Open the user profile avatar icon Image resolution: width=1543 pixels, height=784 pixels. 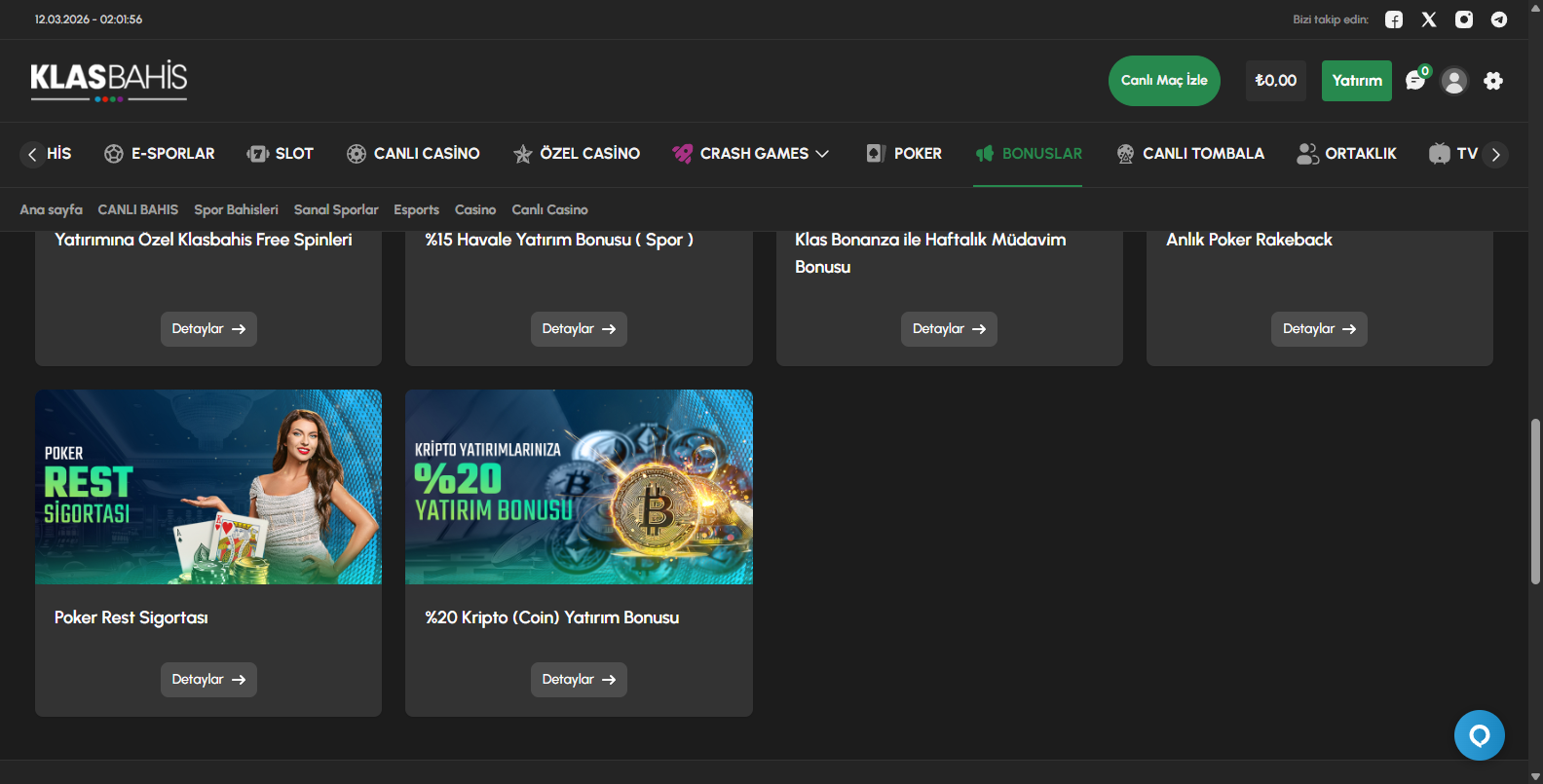tap(1454, 81)
